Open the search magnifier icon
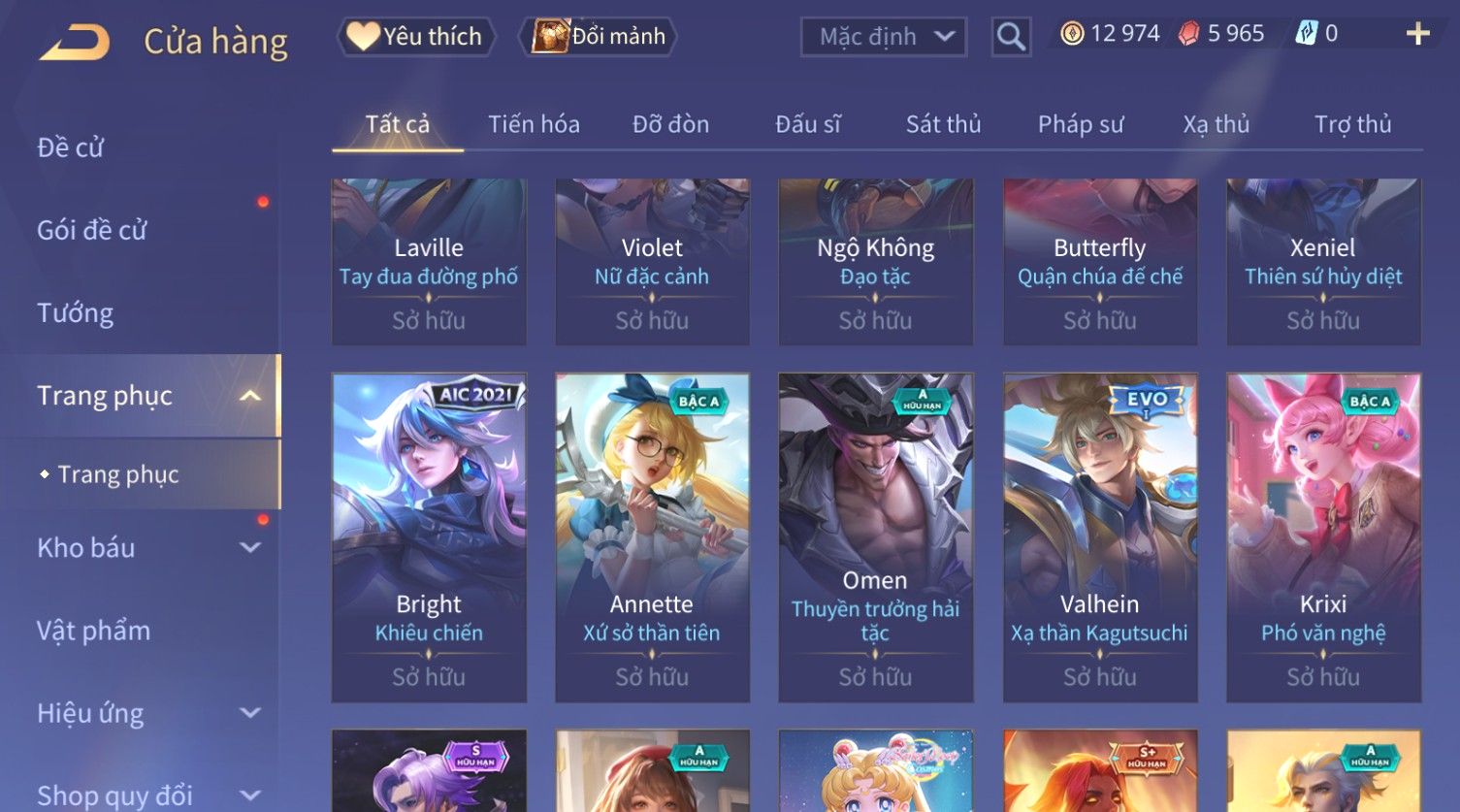Viewport: 1460px width, 812px height. pos(1011,37)
